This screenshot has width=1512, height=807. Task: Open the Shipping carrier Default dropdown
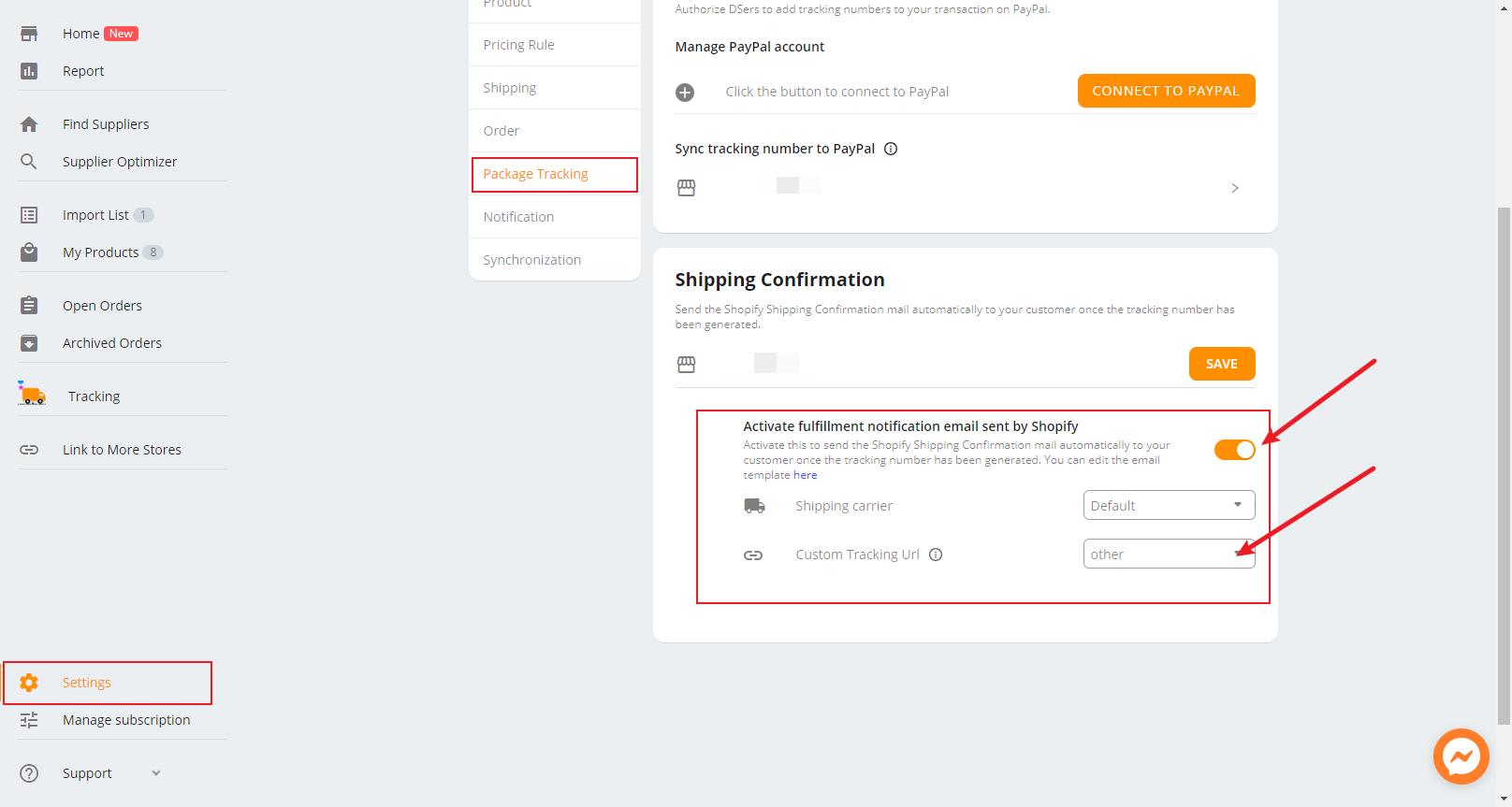point(1169,505)
